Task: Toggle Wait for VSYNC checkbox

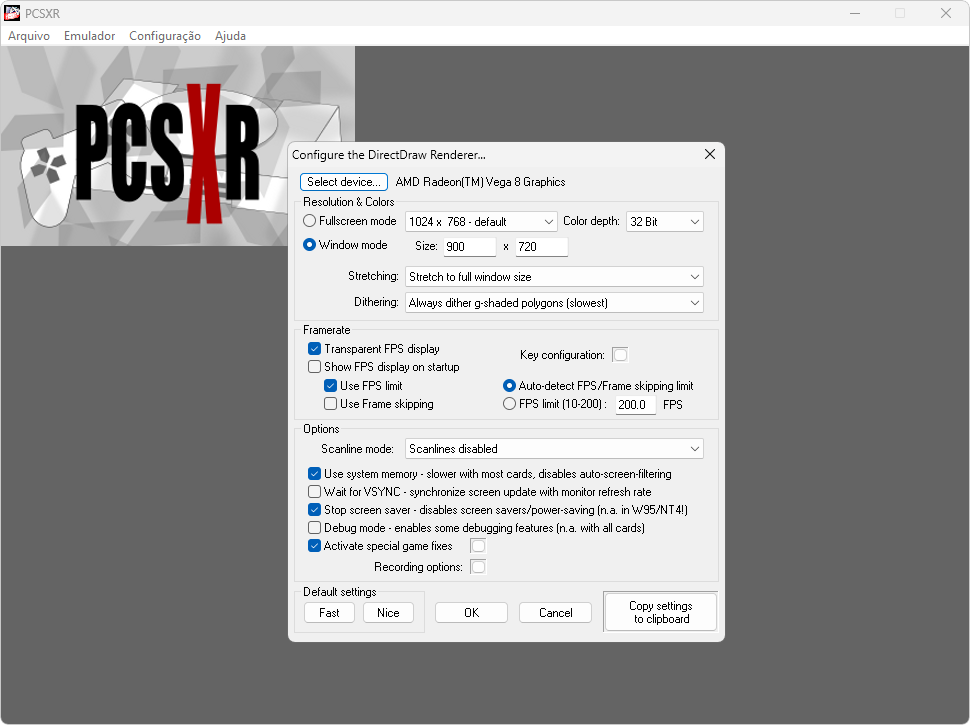Action: point(315,492)
